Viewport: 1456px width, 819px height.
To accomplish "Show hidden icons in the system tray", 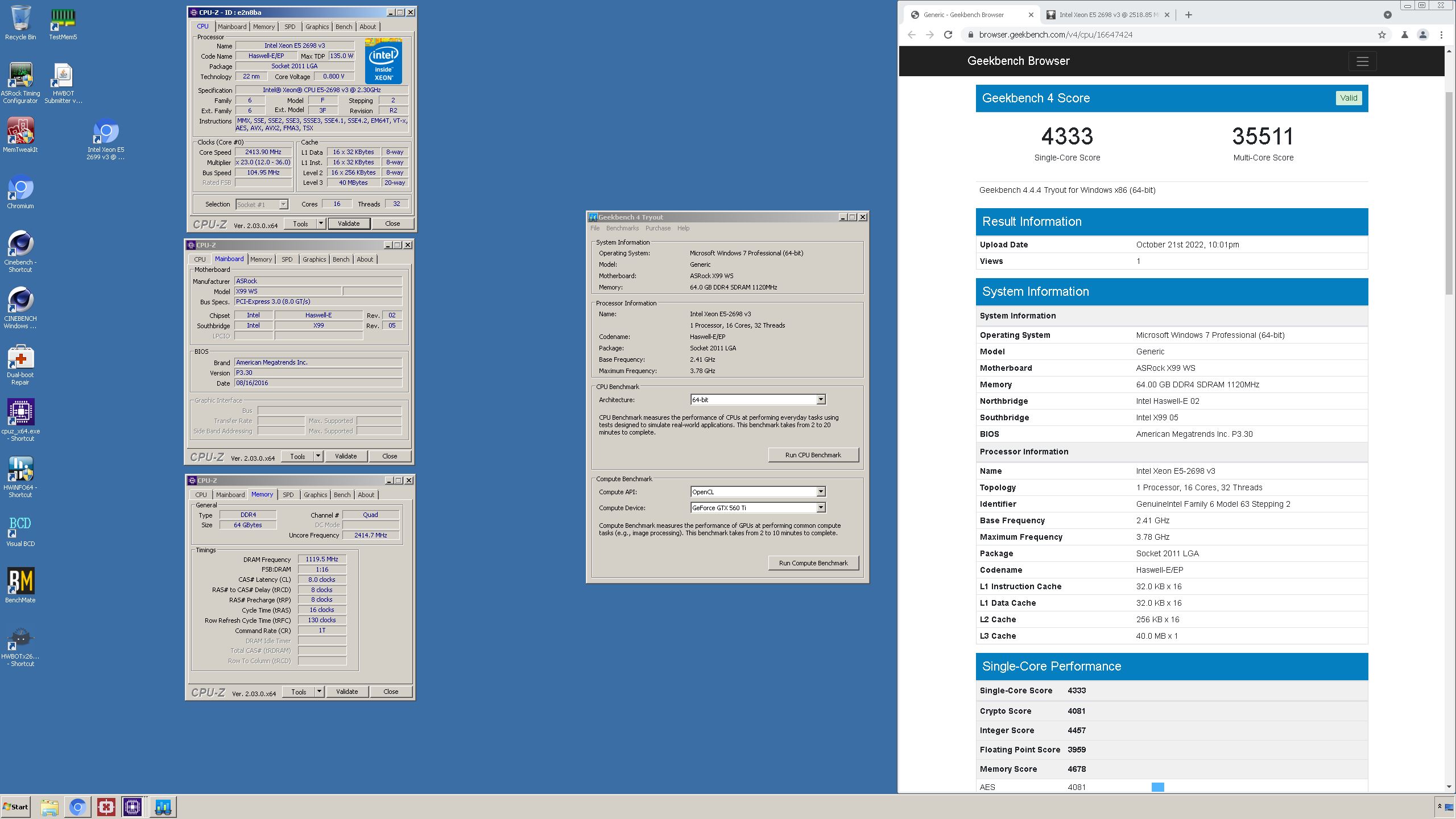I will coord(1440,806).
